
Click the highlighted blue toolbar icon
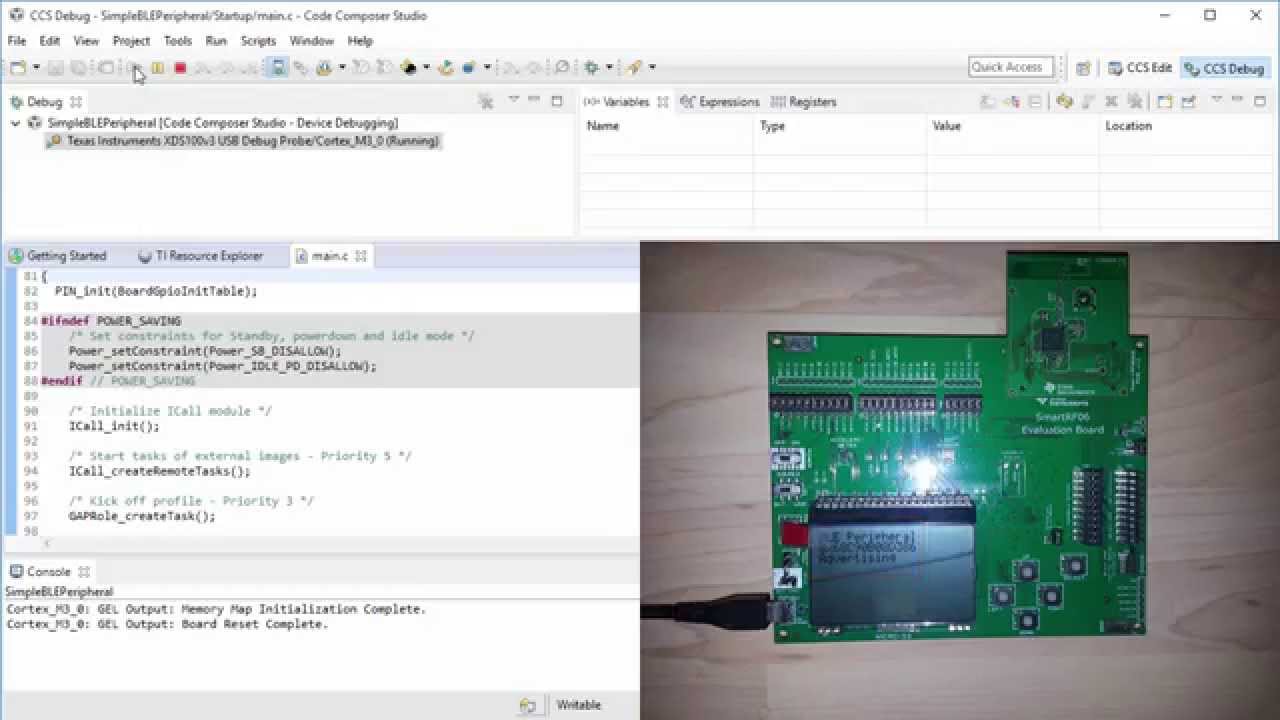(278, 67)
